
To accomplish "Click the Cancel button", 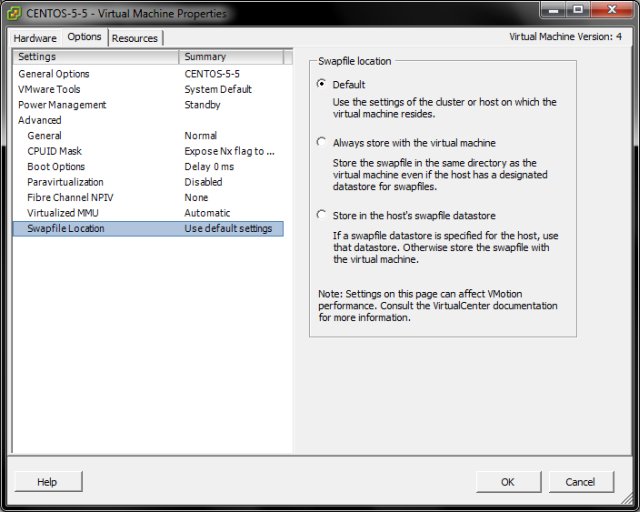I will [x=581, y=482].
